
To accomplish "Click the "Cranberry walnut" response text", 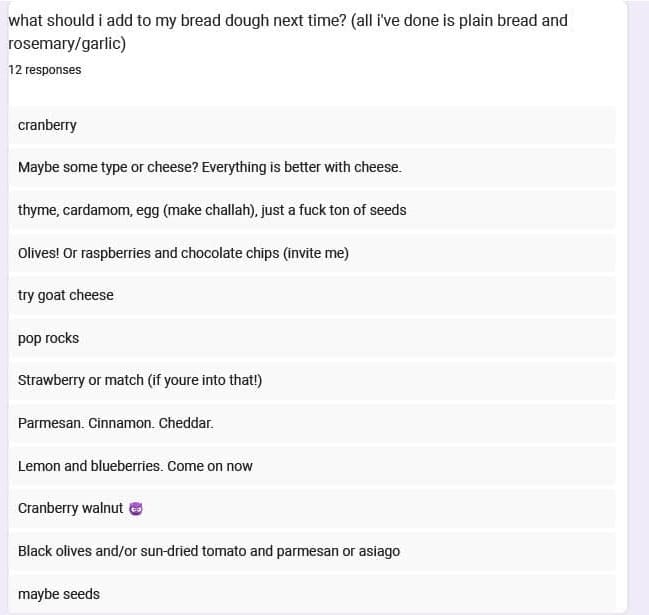I will (70, 508).
